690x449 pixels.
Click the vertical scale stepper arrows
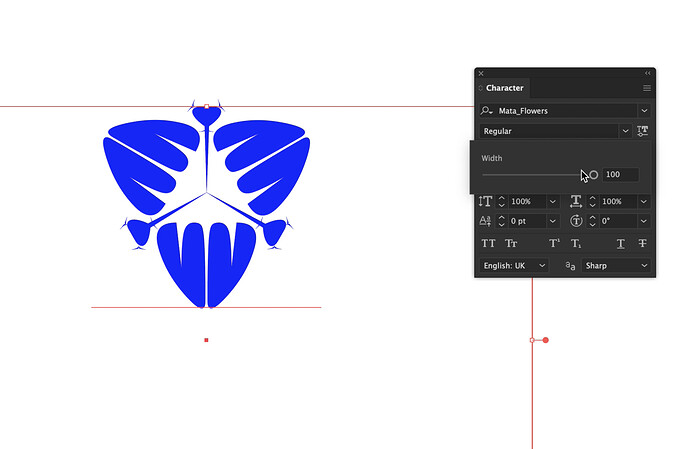pyautogui.click(x=502, y=202)
